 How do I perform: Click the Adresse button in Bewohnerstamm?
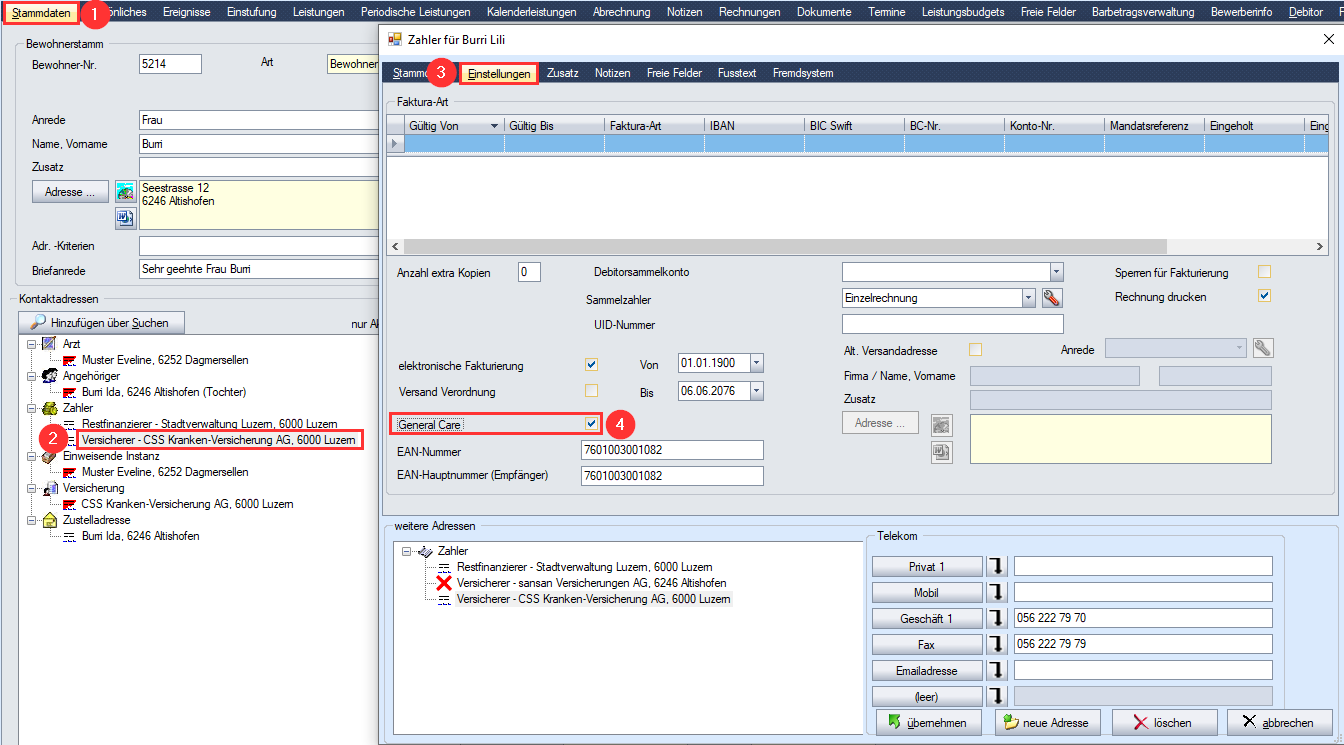click(71, 192)
